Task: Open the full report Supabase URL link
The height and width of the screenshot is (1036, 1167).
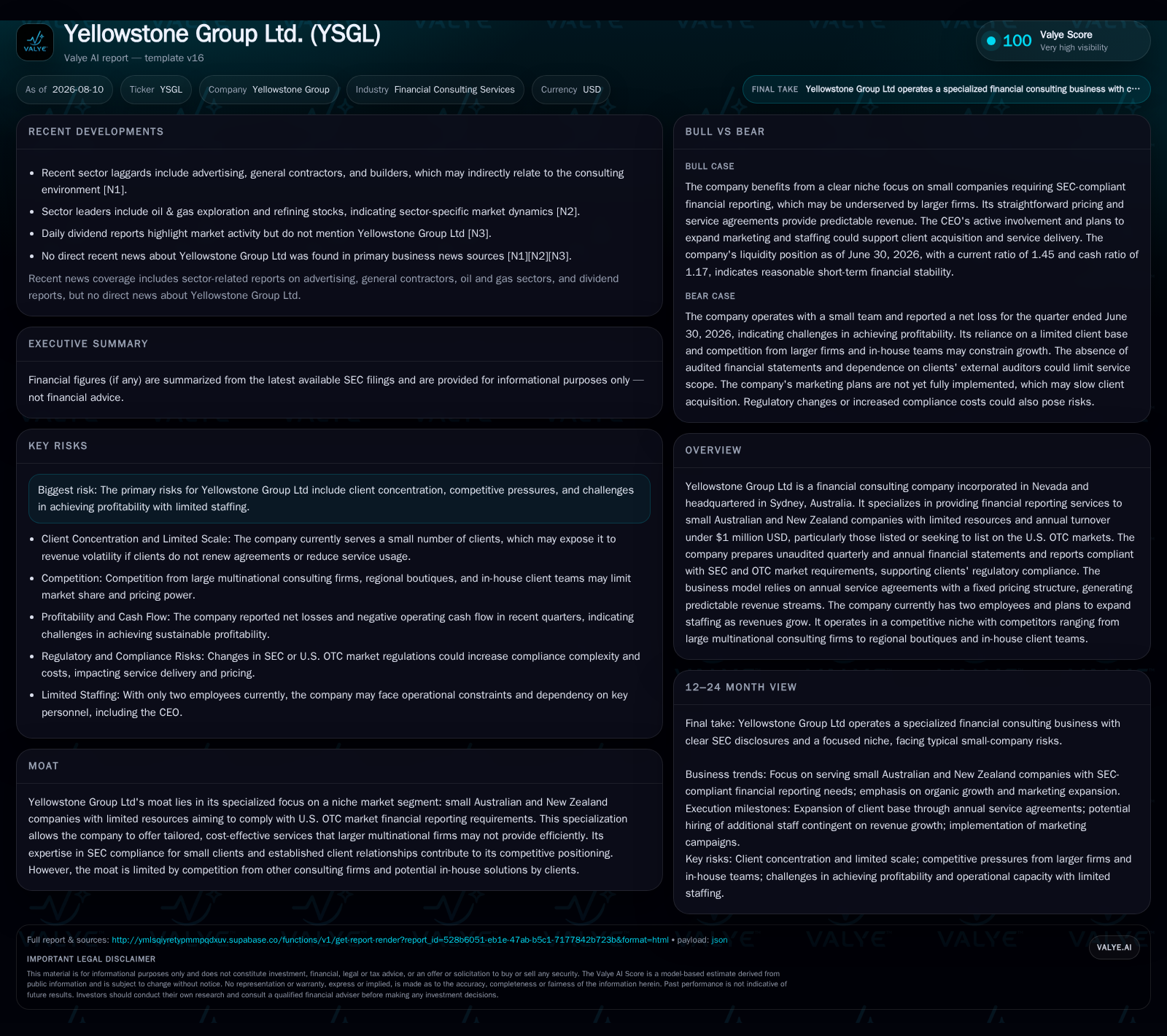Action: coord(390,940)
